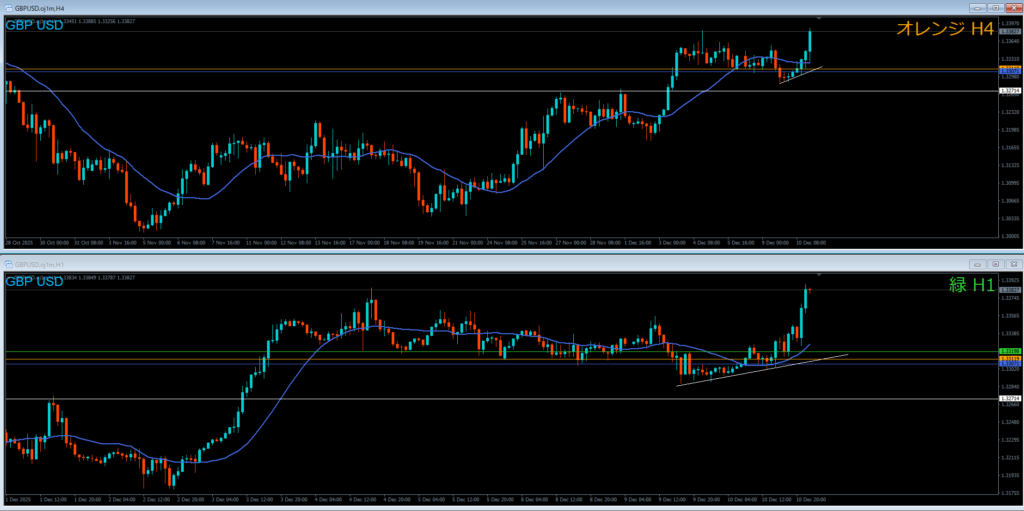Restore the GBPUSD H4 chart window

point(995,8)
